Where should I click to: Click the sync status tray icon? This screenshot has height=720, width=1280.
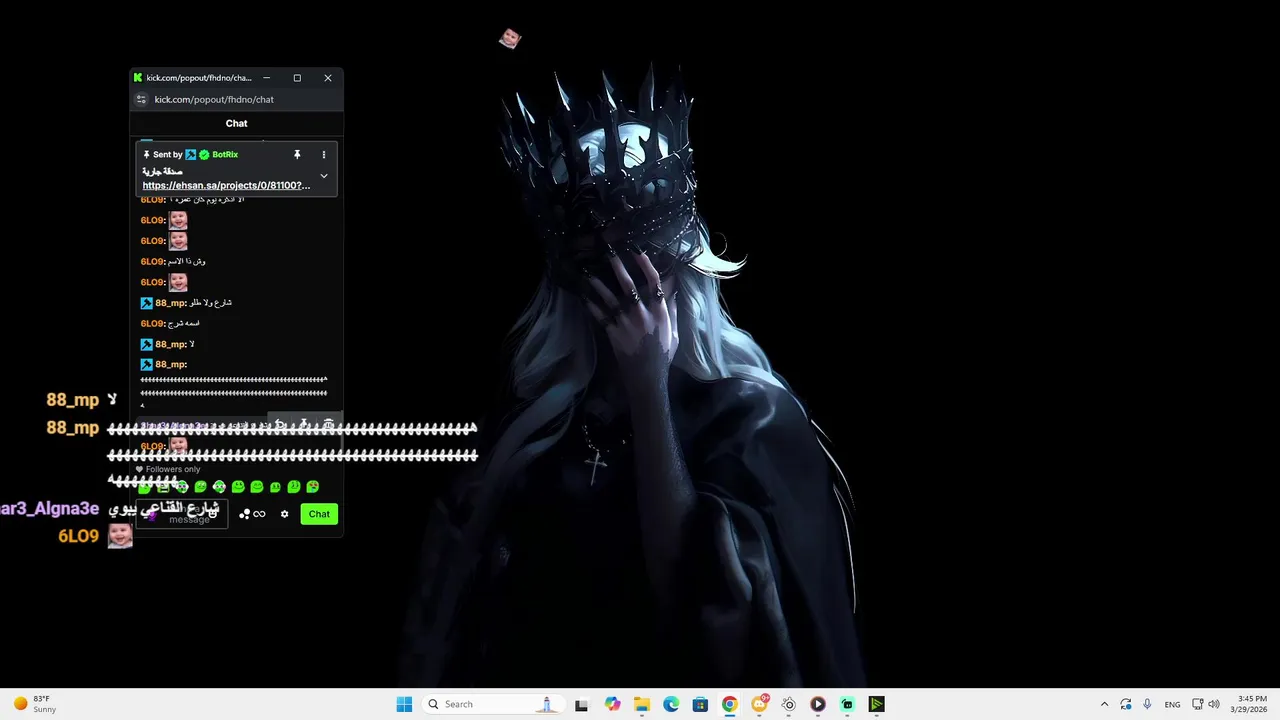[x=1126, y=704]
